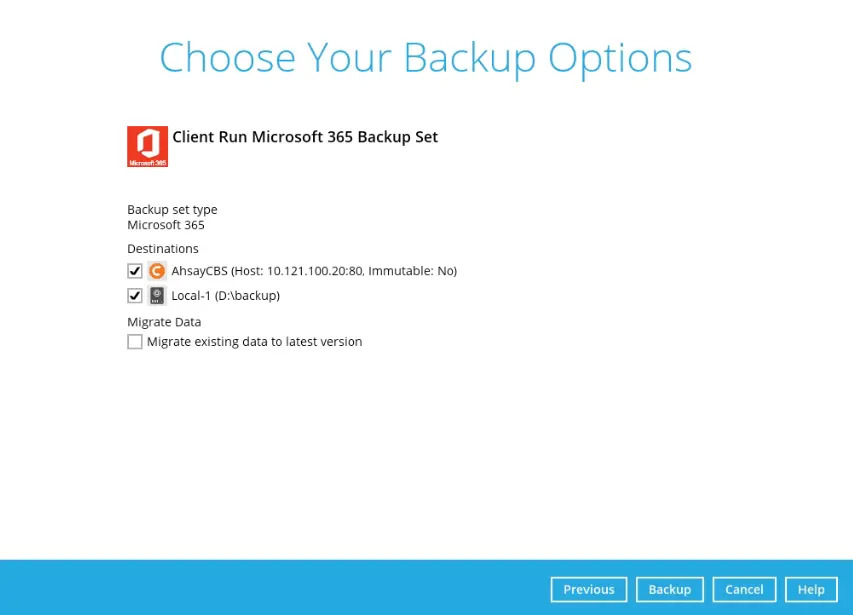Uncheck the AhsayCBS destination checkbox
The width and height of the screenshot is (853, 615).
pyautogui.click(x=135, y=270)
